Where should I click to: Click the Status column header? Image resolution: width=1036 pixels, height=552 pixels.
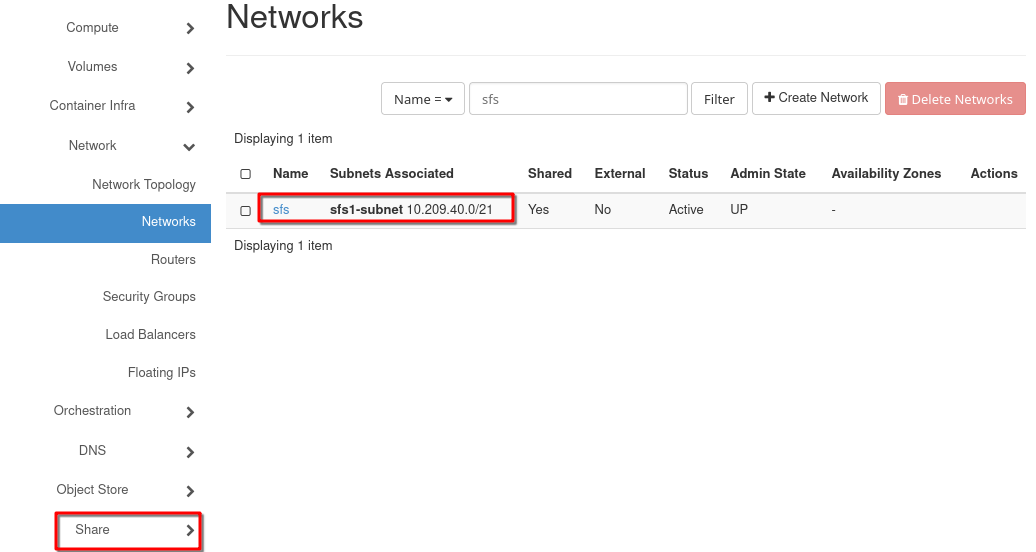688,173
